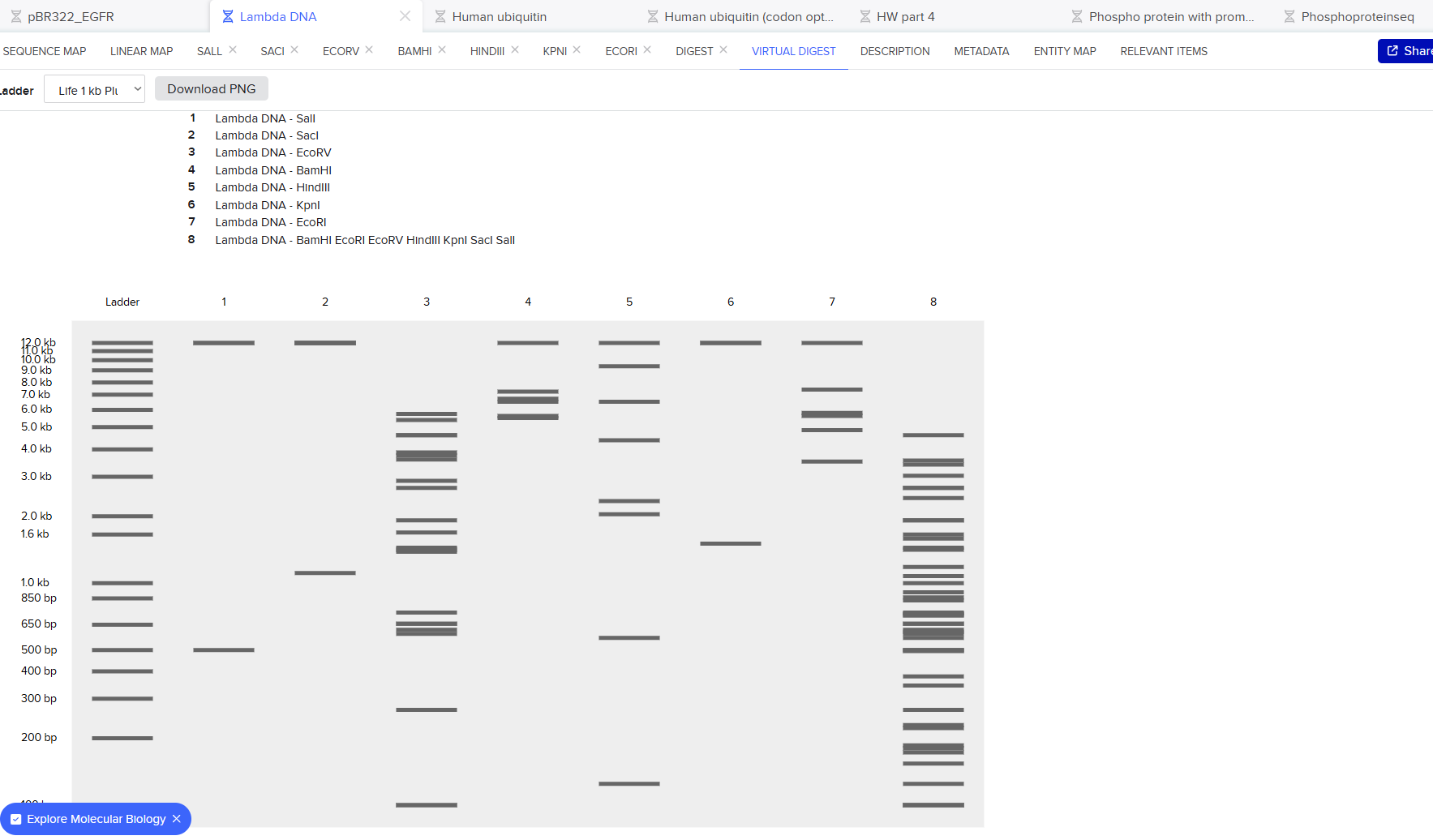Dismiss the Explore Molecular Biology banner
The height and width of the screenshot is (840, 1433).
[x=177, y=819]
